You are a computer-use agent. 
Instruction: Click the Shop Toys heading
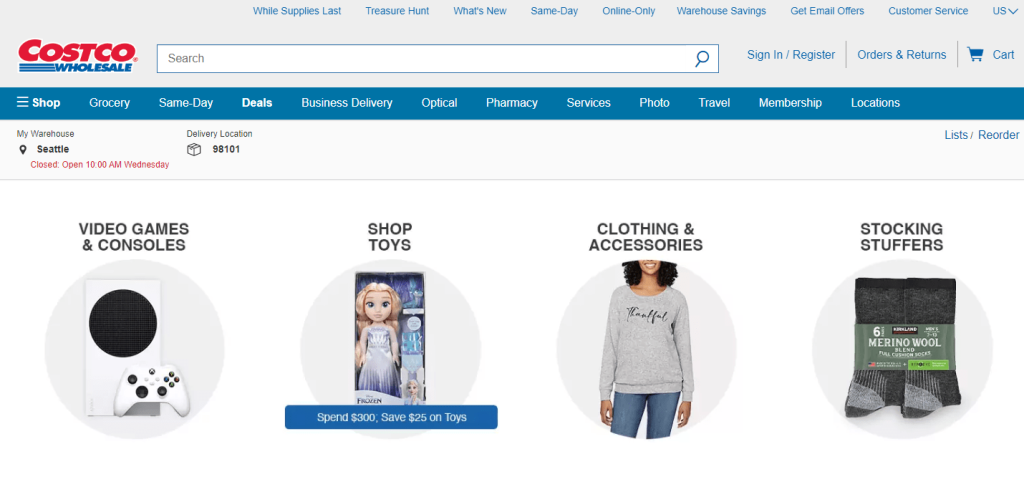[390, 237]
